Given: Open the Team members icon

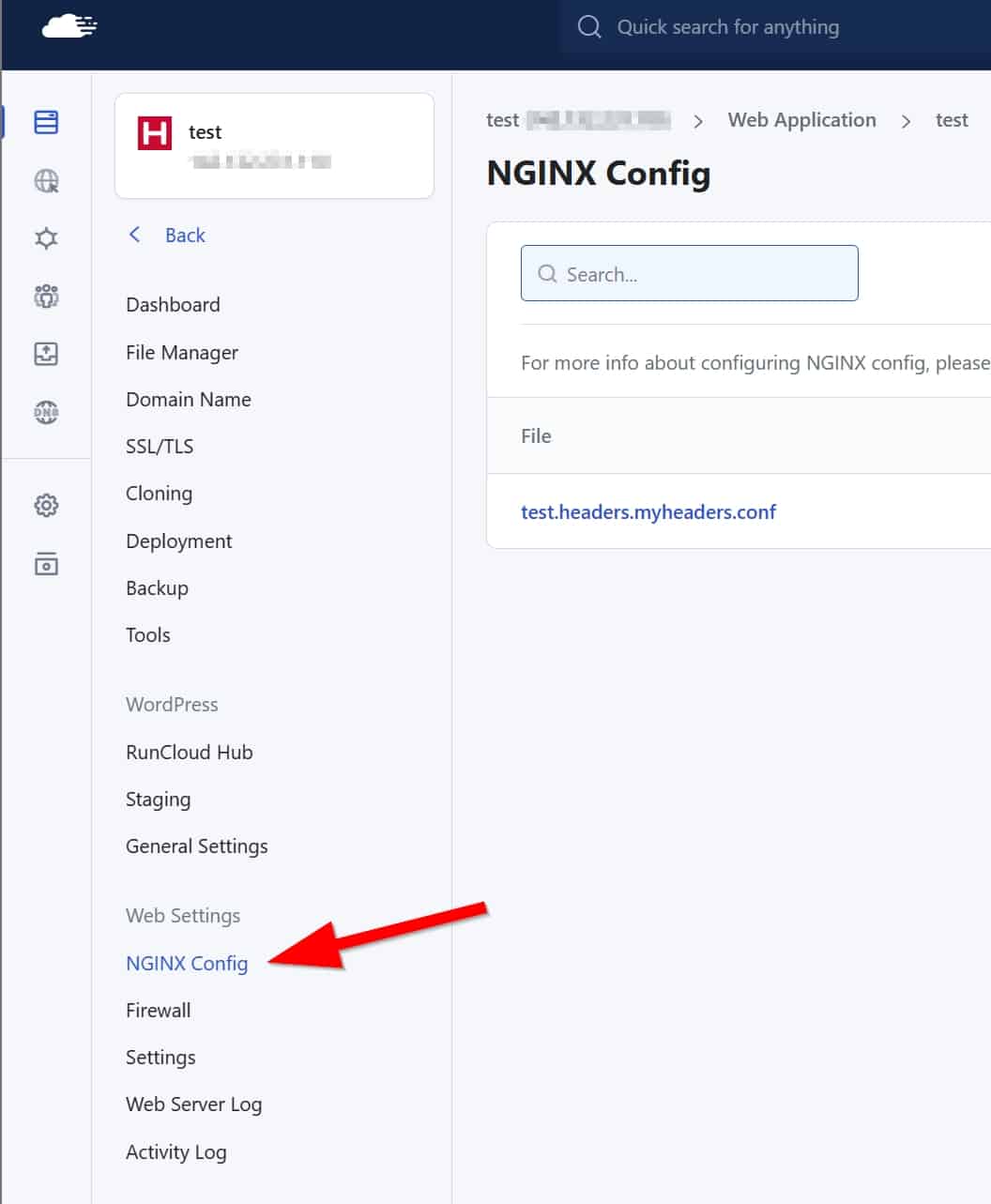Looking at the screenshot, I should [x=46, y=297].
